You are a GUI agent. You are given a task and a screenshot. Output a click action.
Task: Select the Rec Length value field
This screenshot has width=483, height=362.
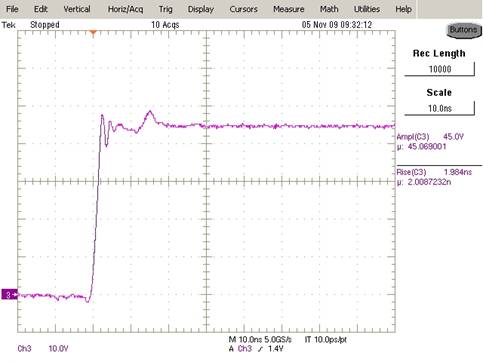tap(439, 69)
